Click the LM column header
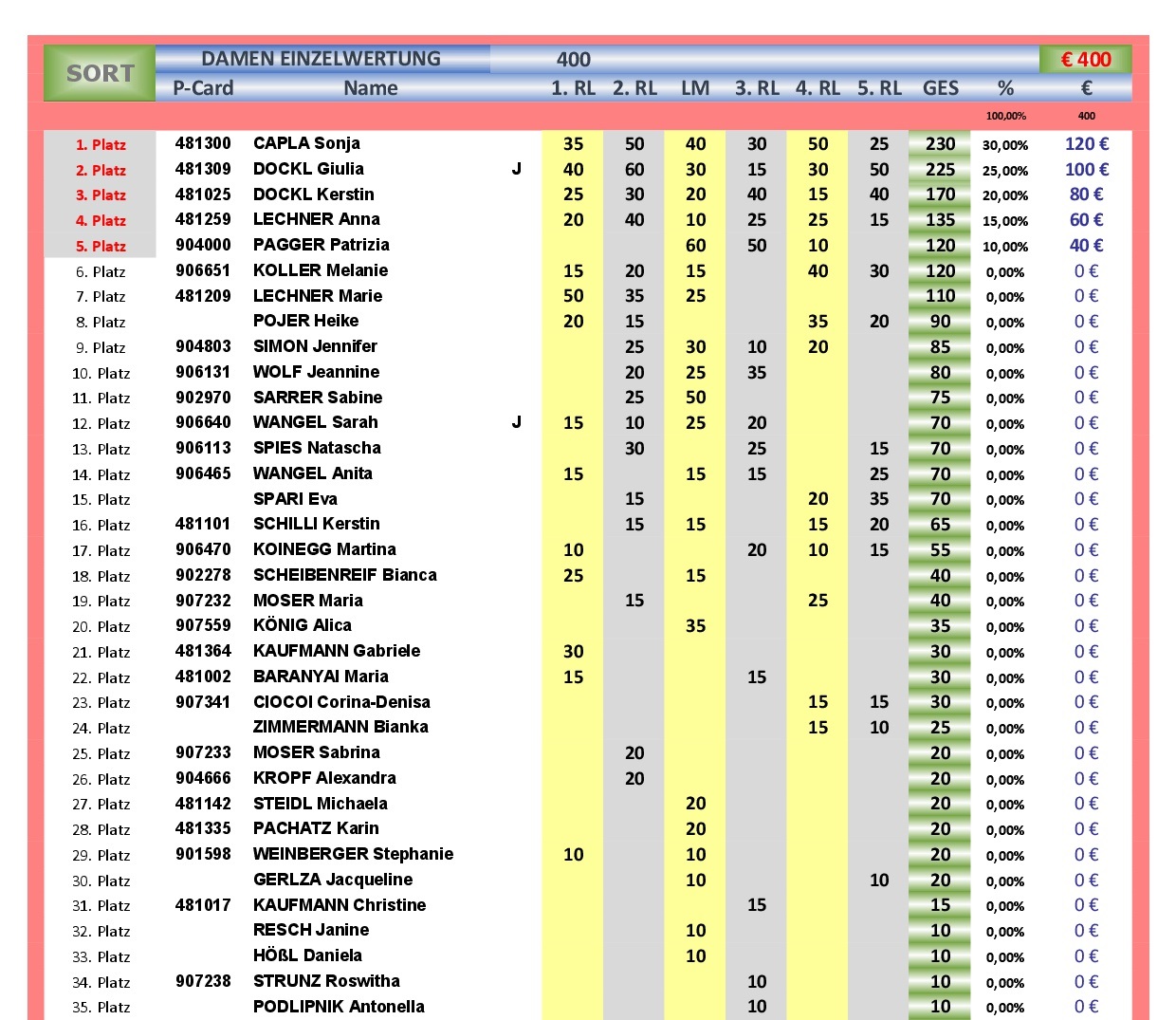The image size is (1176, 1020). 695,88
